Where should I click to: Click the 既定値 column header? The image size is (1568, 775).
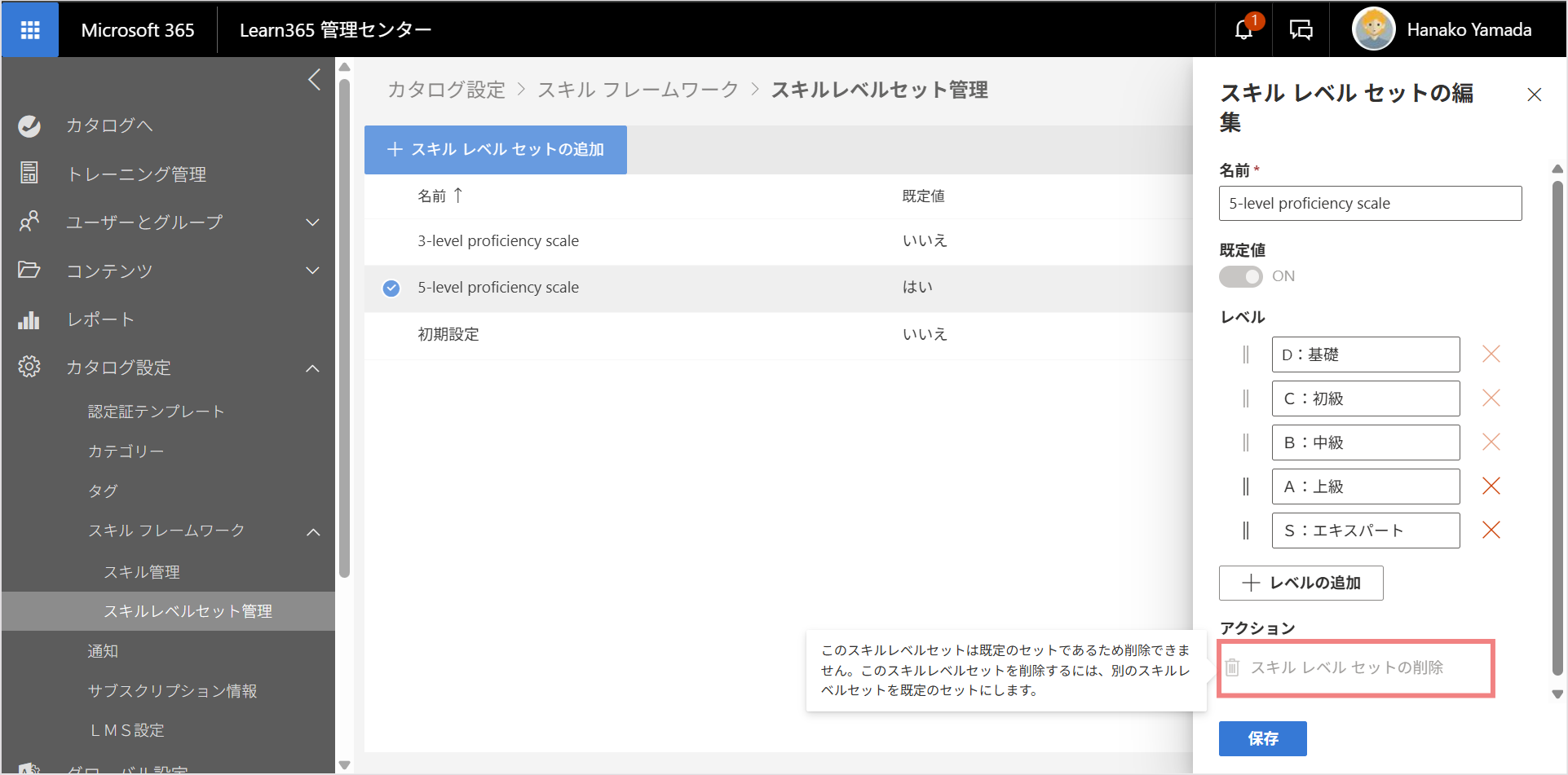(x=923, y=196)
